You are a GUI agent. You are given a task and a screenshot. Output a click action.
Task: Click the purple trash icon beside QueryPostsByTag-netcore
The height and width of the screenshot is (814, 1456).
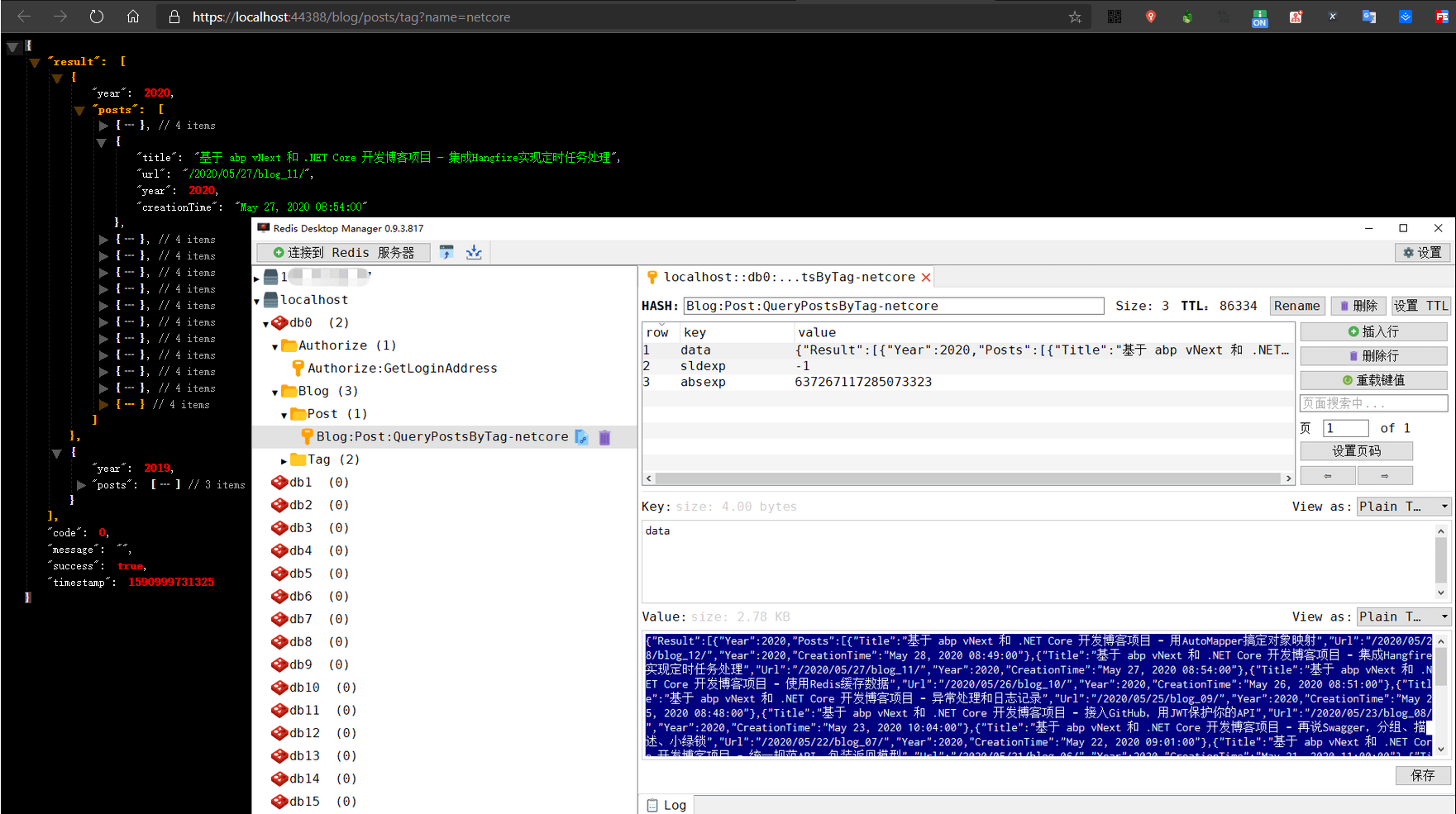tap(604, 437)
